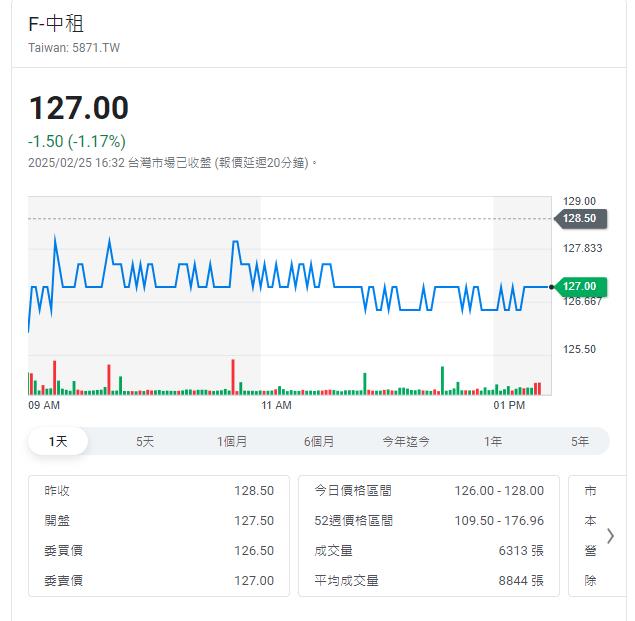Viewport: 635px width, 621px height.
Task: Click the 成交量 label
Action: click(334, 551)
